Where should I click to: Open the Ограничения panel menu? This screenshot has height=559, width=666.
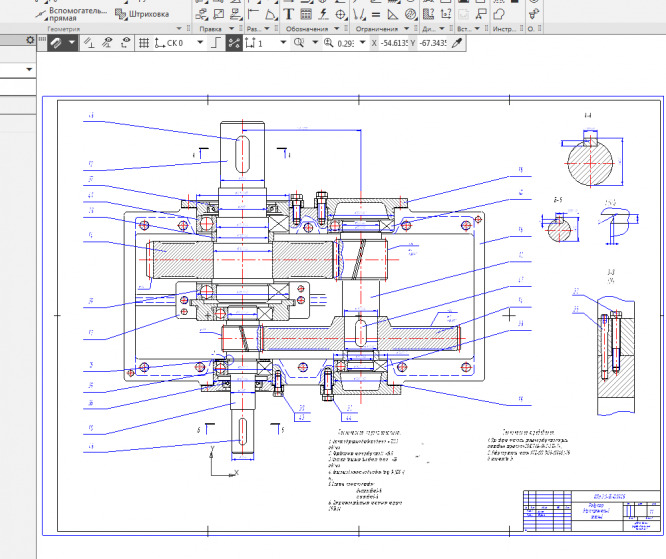[404, 30]
